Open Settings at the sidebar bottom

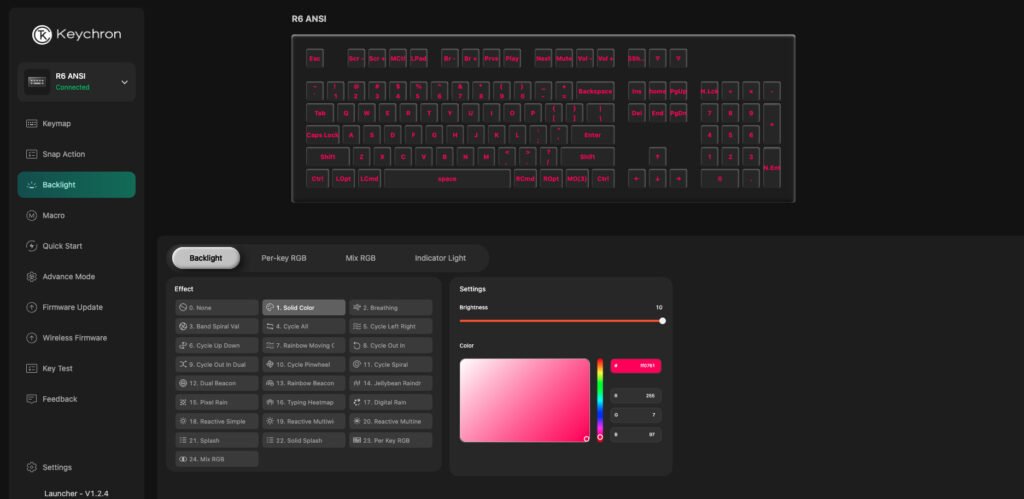click(x=56, y=467)
